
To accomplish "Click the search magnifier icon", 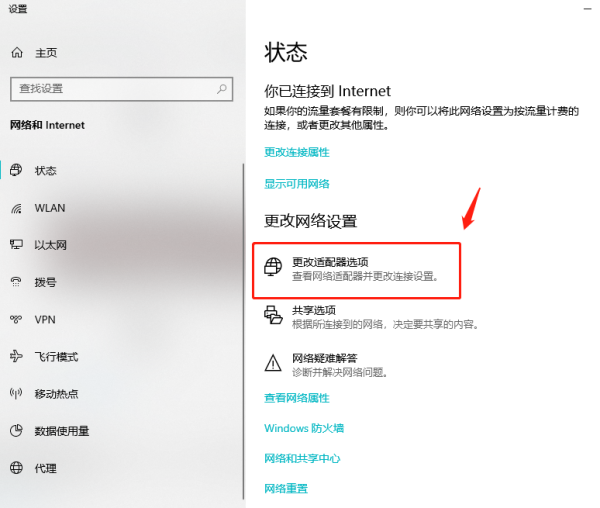I will coord(222,89).
